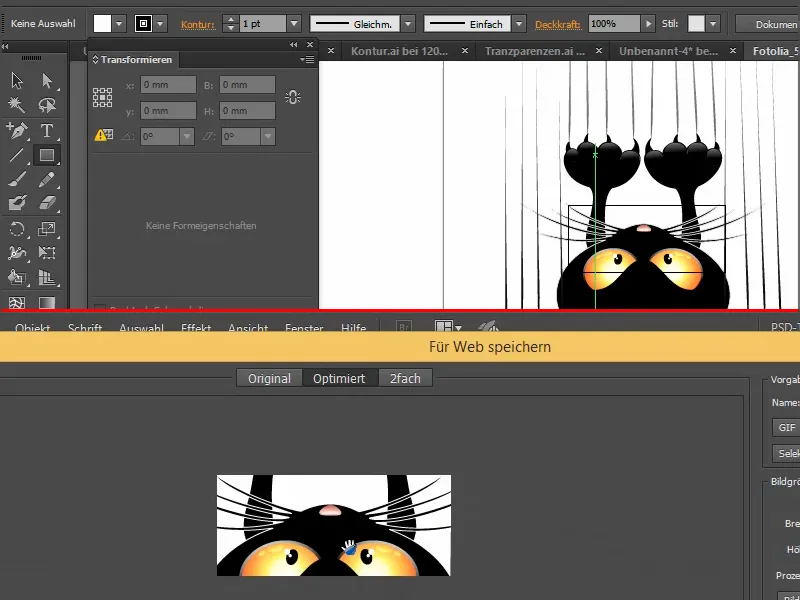Screen dimensions: 800x600
Task: Select the Pen tool
Action: (x=17, y=131)
